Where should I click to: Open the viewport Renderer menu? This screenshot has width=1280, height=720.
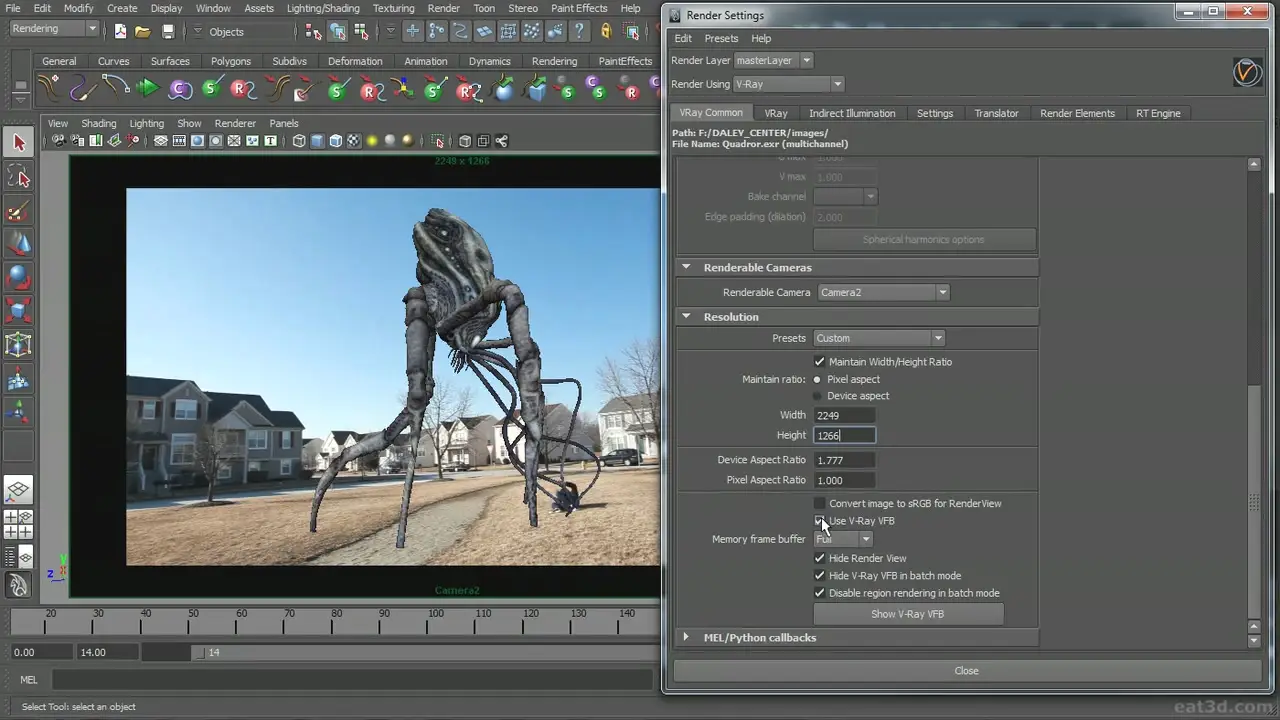pyautogui.click(x=235, y=123)
